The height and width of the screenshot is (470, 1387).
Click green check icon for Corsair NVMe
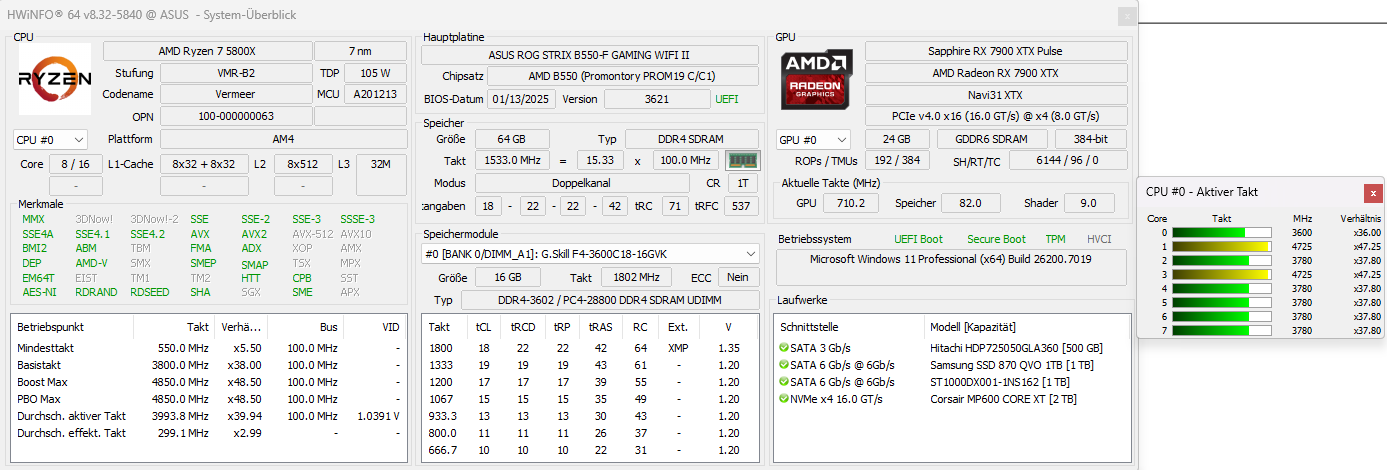pyautogui.click(x=784, y=399)
